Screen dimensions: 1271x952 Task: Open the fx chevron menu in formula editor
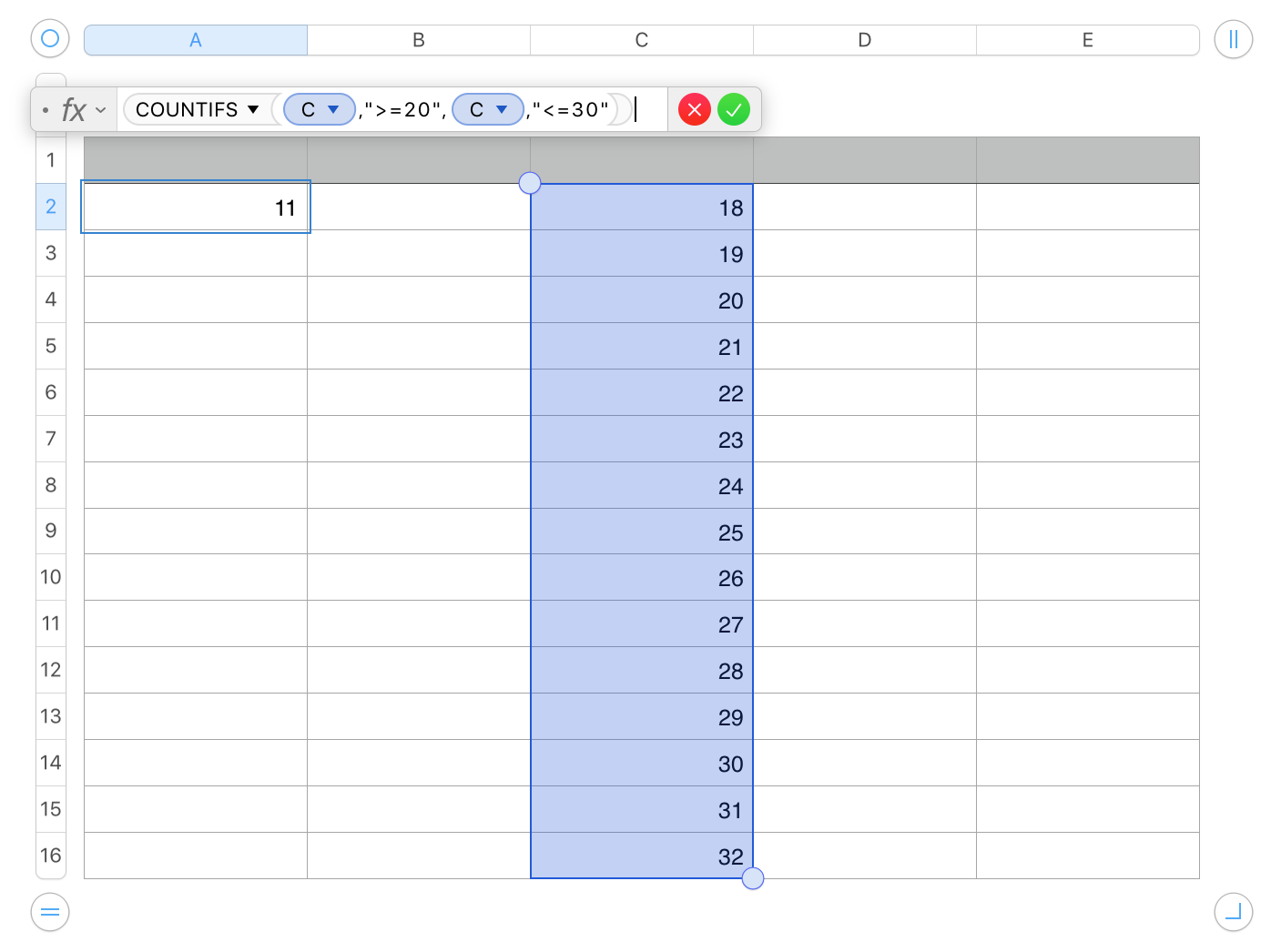point(101,110)
